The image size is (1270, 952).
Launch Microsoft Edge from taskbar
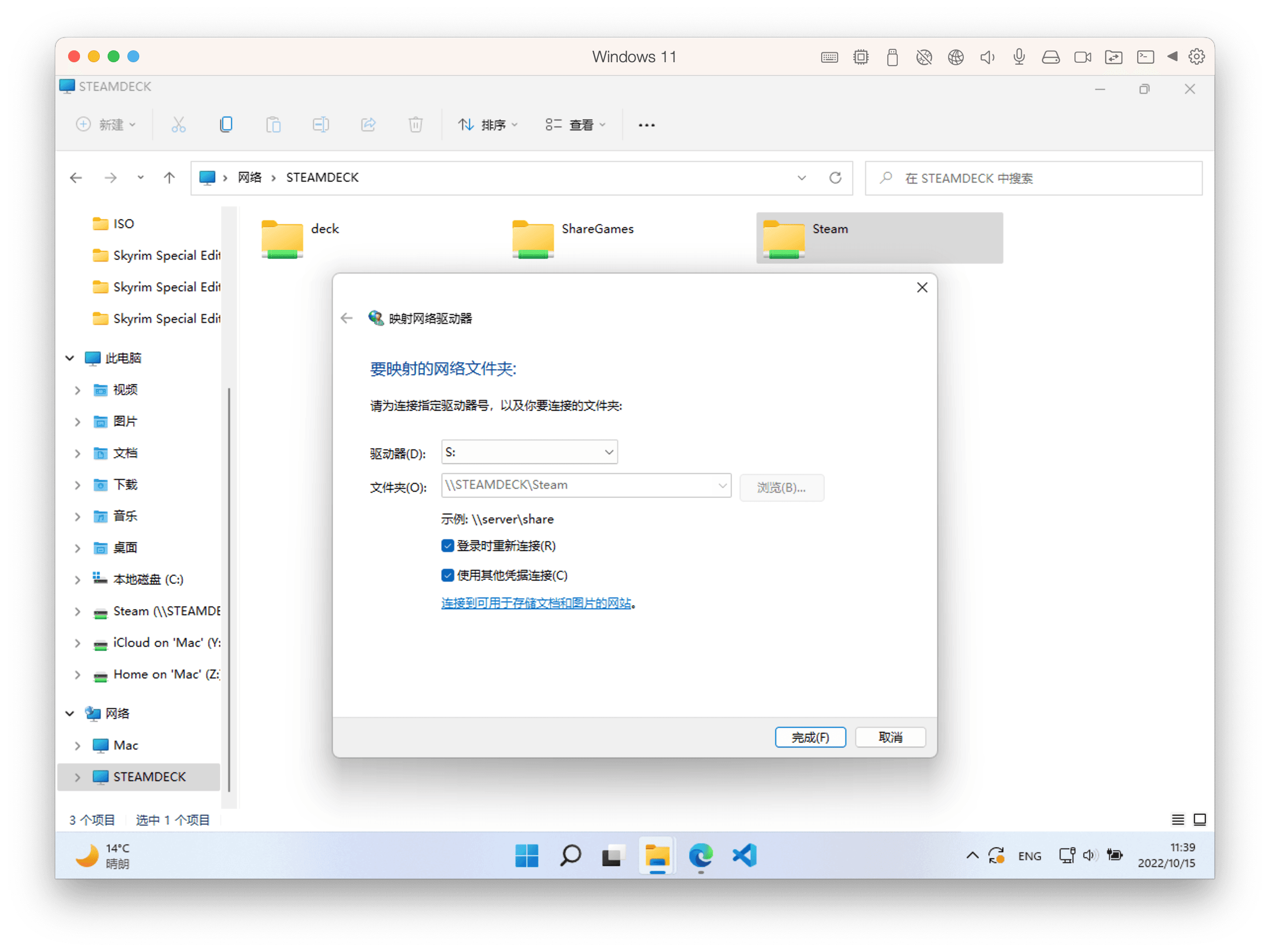[701, 856]
